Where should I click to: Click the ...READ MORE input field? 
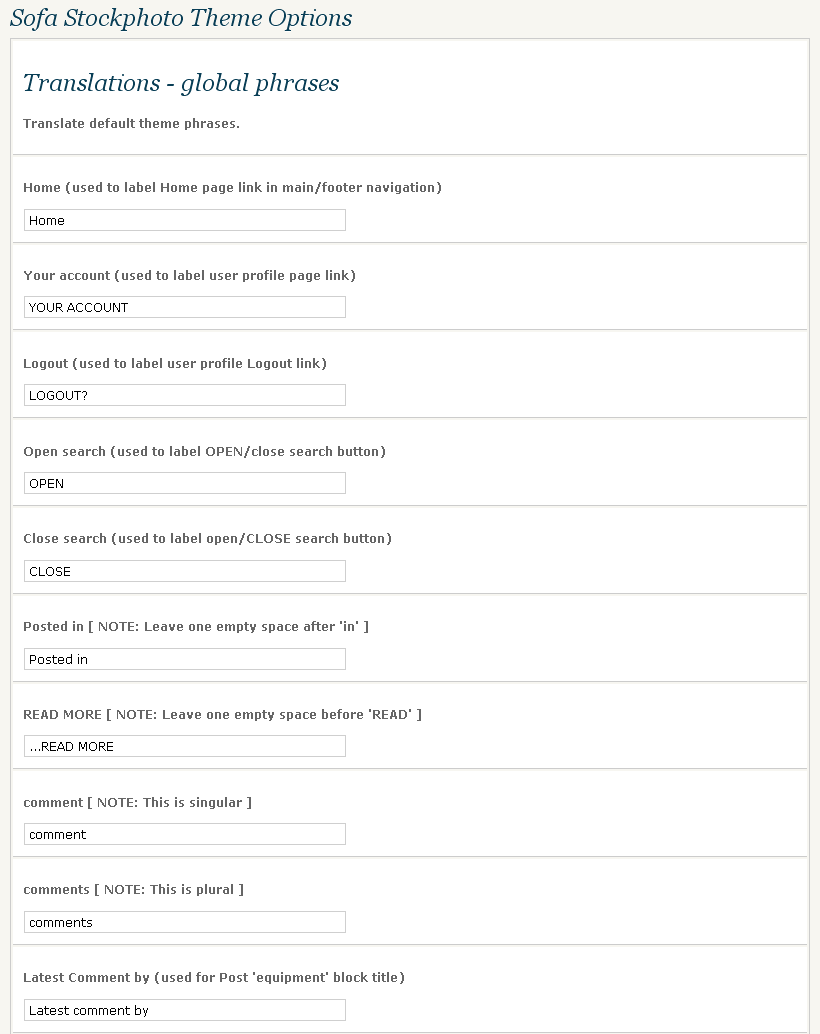[x=185, y=746]
